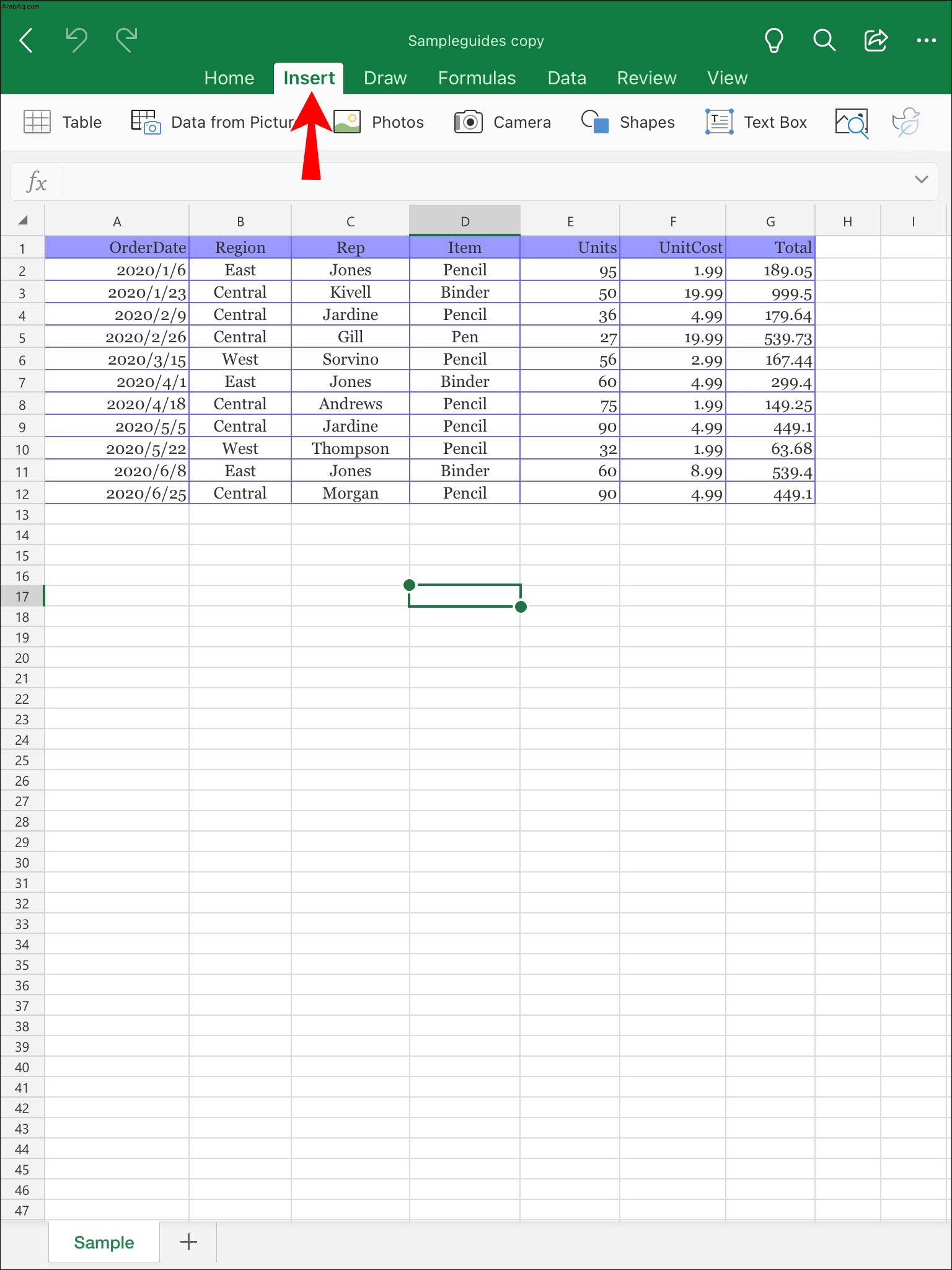952x1270 pixels.
Task: Open the Formulas tab
Action: pos(477,78)
